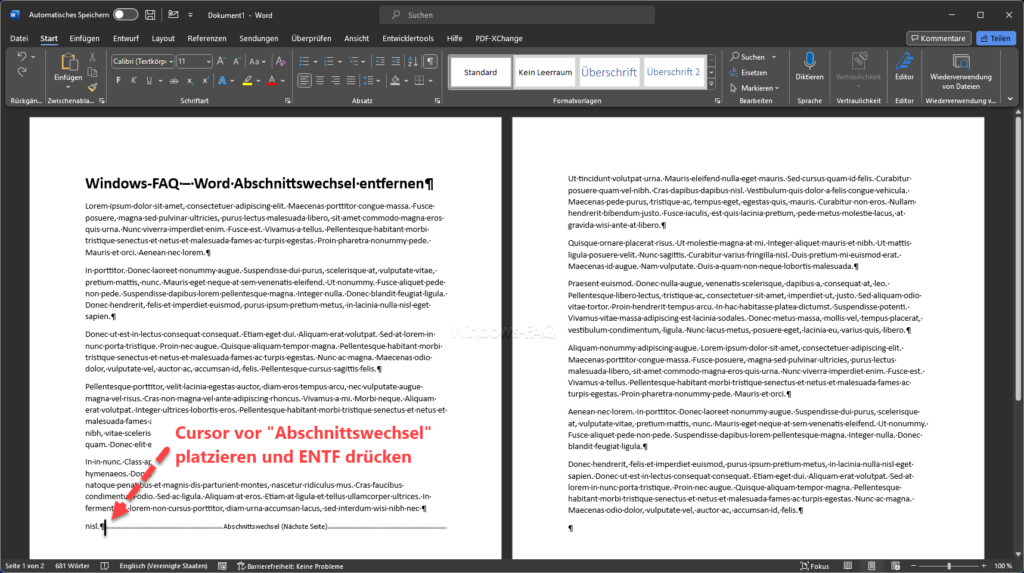Sort the selected text alphabetically
This screenshot has height=573, width=1024.
pos(413,61)
